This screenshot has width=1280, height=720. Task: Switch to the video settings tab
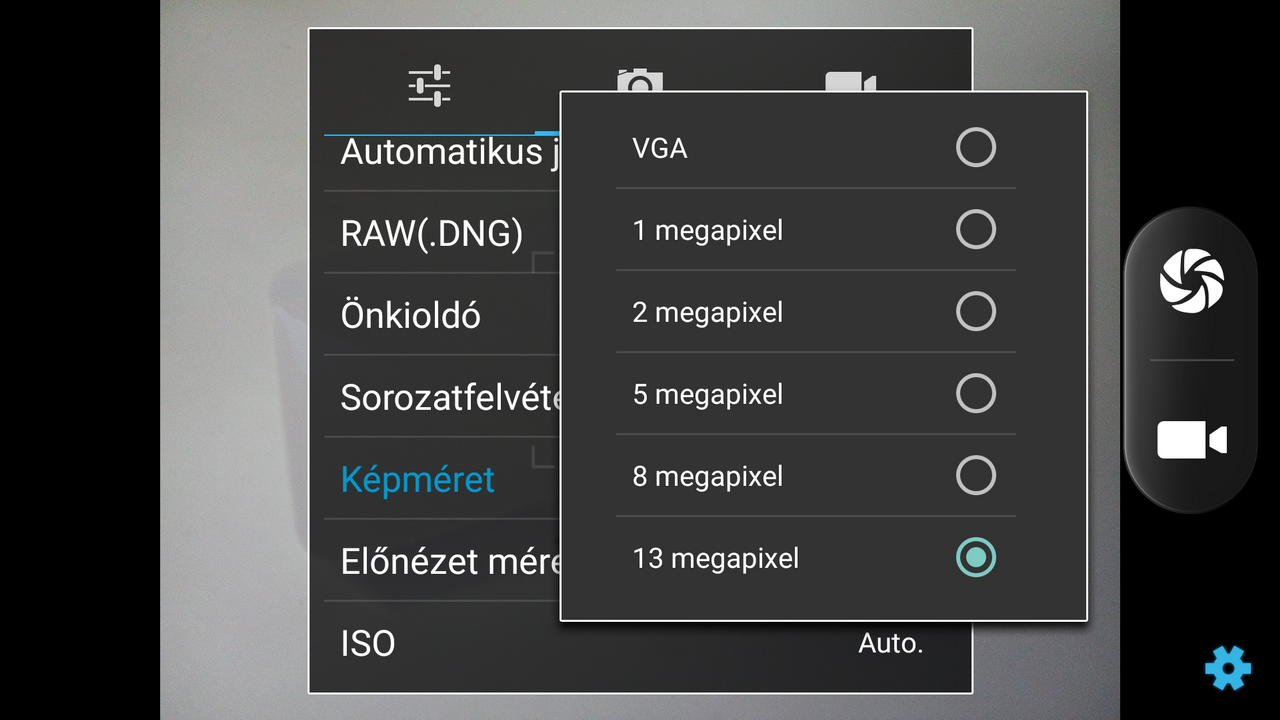[850, 80]
